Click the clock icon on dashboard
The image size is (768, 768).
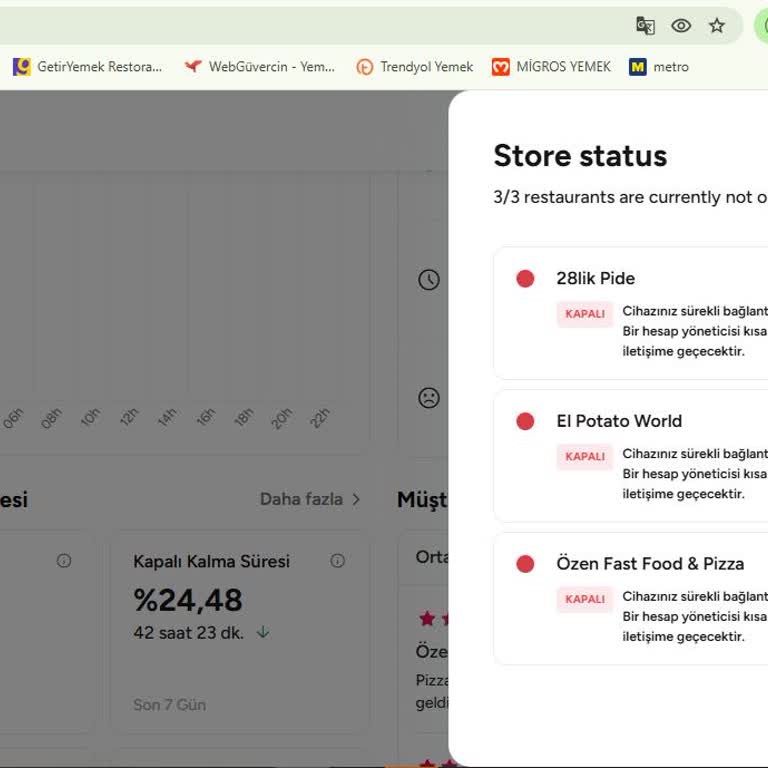tap(429, 280)
